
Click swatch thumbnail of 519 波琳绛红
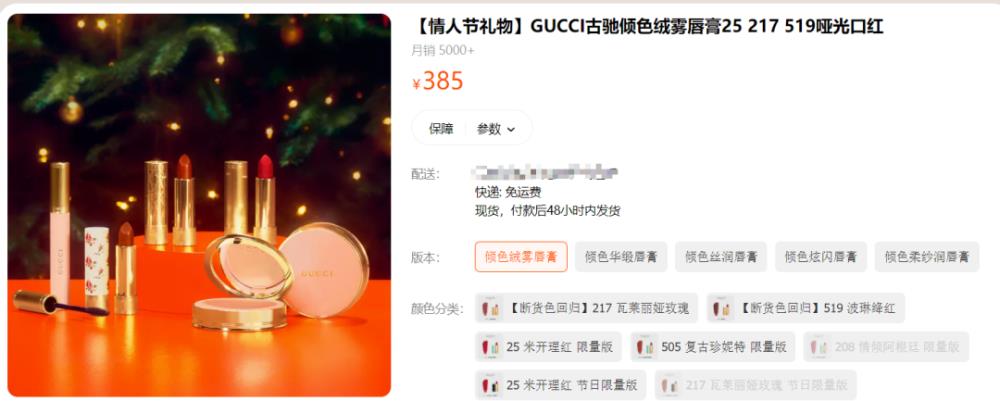pyautogui.click(x=723, y=309)
